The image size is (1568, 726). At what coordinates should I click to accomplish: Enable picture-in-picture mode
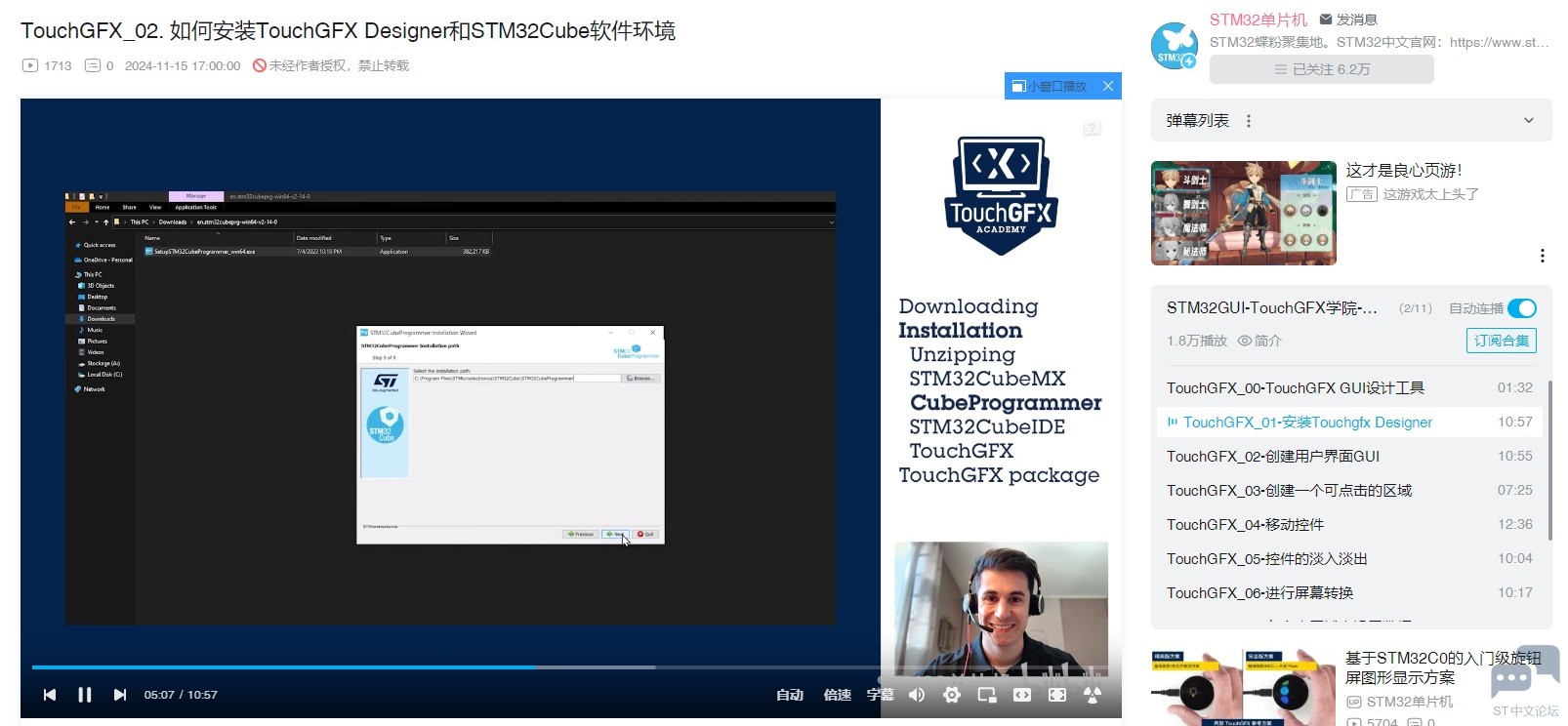pos(987,695)
